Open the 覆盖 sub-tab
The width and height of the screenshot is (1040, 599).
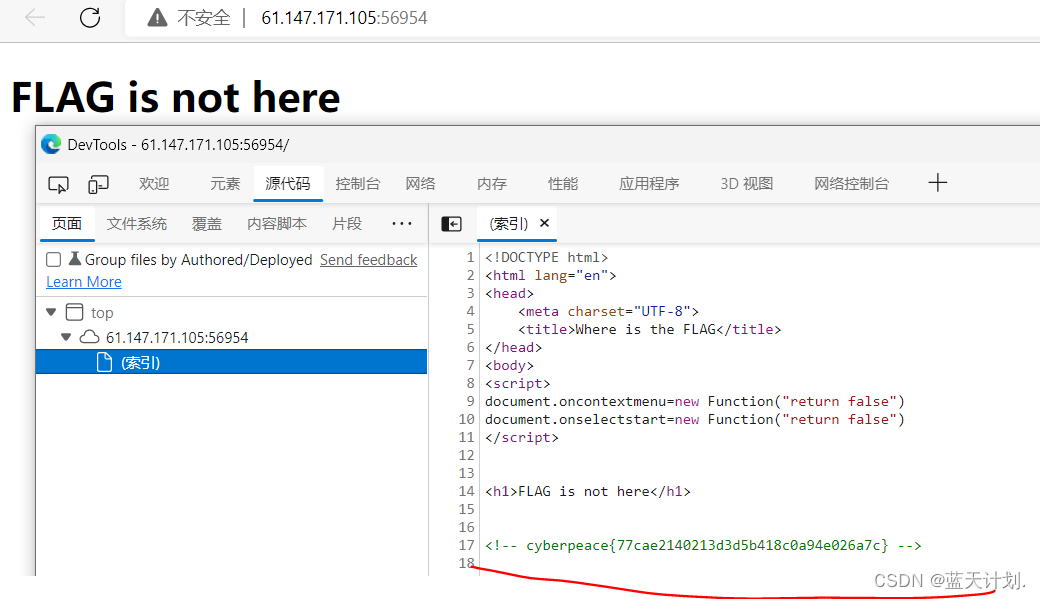207,224
